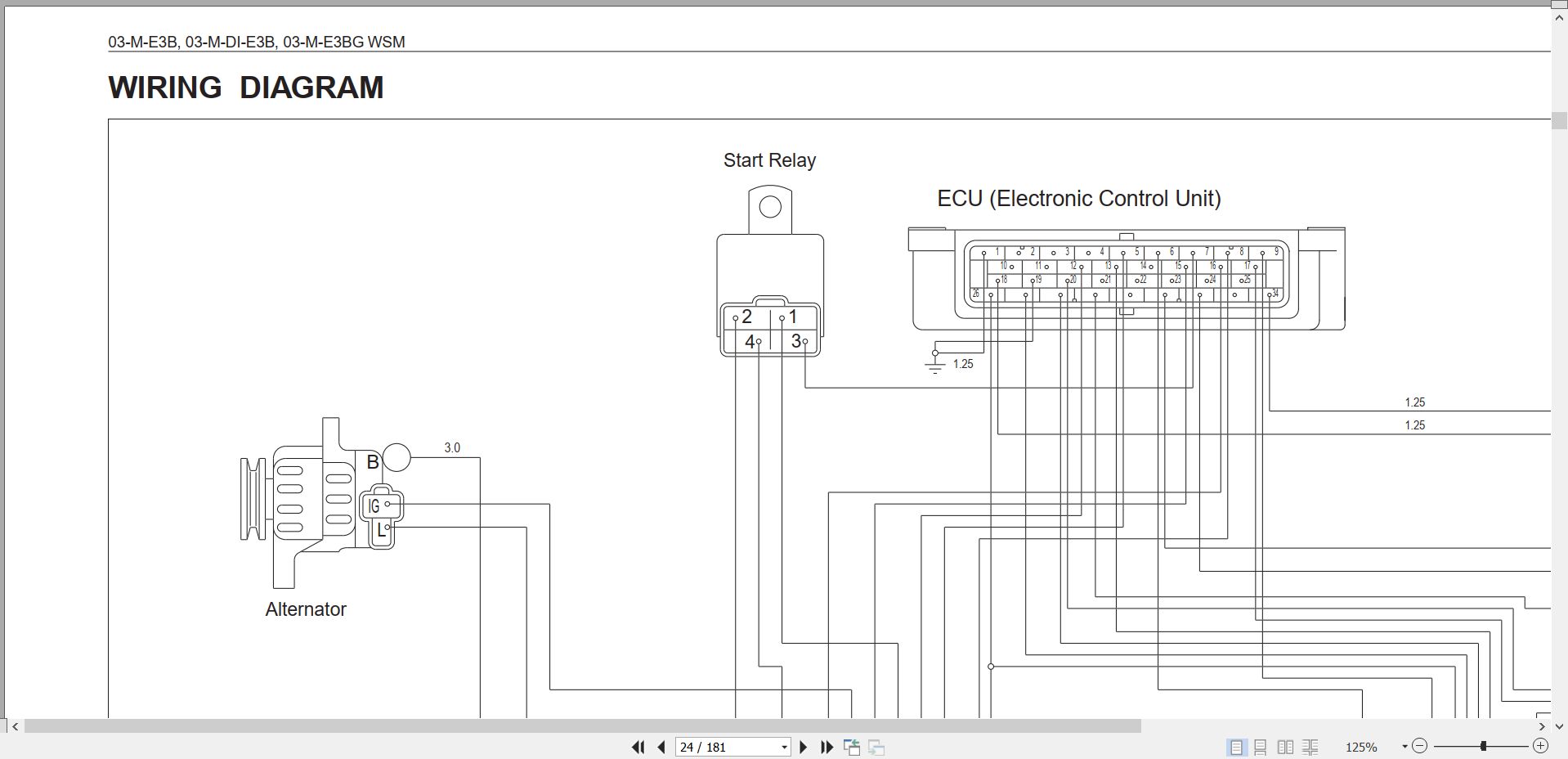Click the horizontal scrollbar thumb
The width and height of the screenshot is (1568, 759).
pyautogui.click(x=582, y=725)
